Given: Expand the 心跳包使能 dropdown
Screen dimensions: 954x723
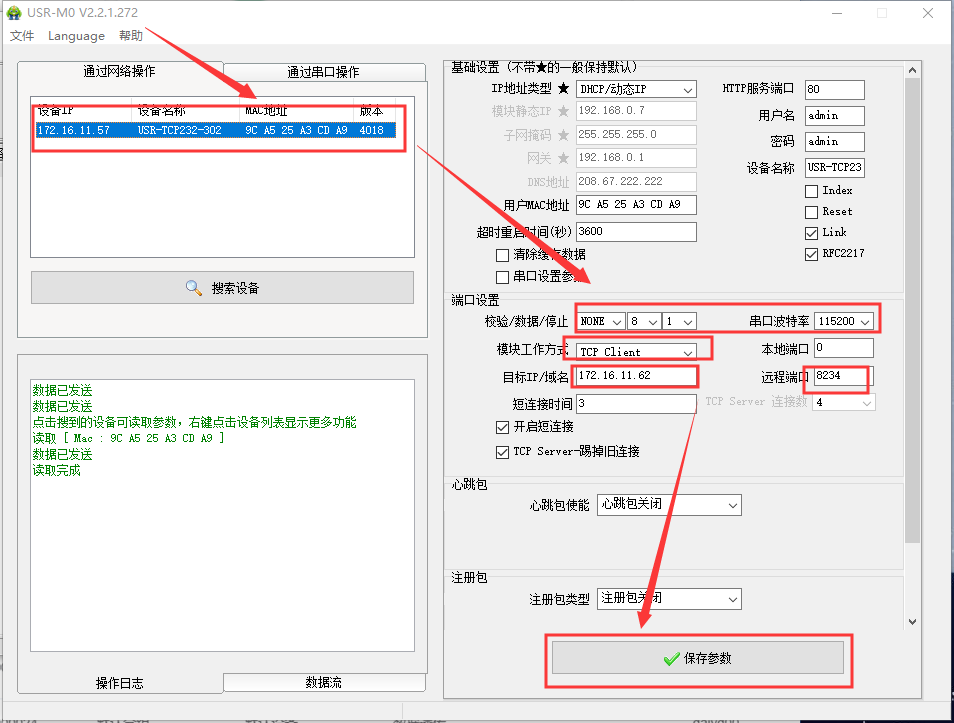Looking at the screenshot, I should pos(669,505).
